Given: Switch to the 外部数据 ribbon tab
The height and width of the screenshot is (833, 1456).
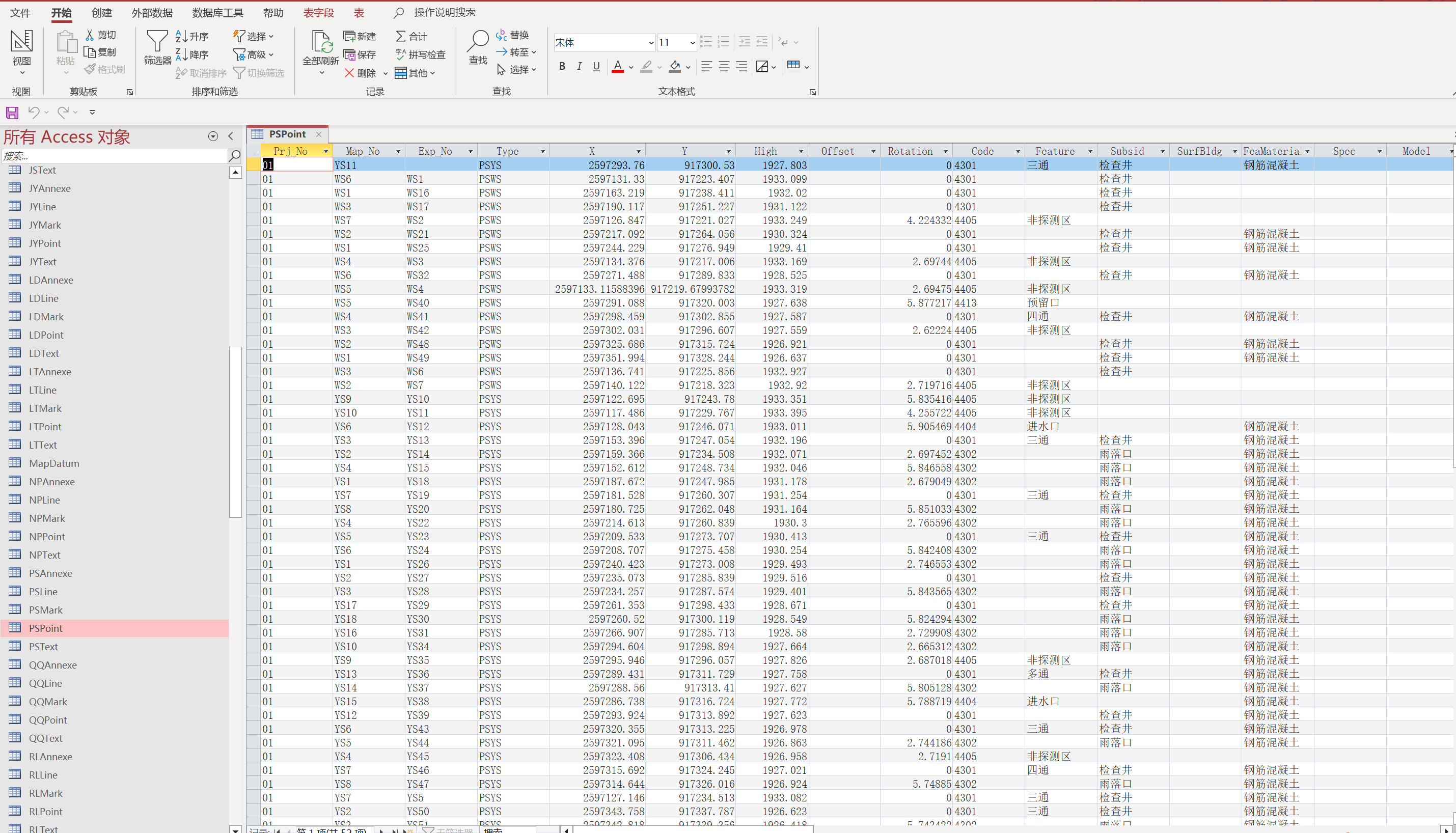Looking at the screenshot, I should 152,13.
